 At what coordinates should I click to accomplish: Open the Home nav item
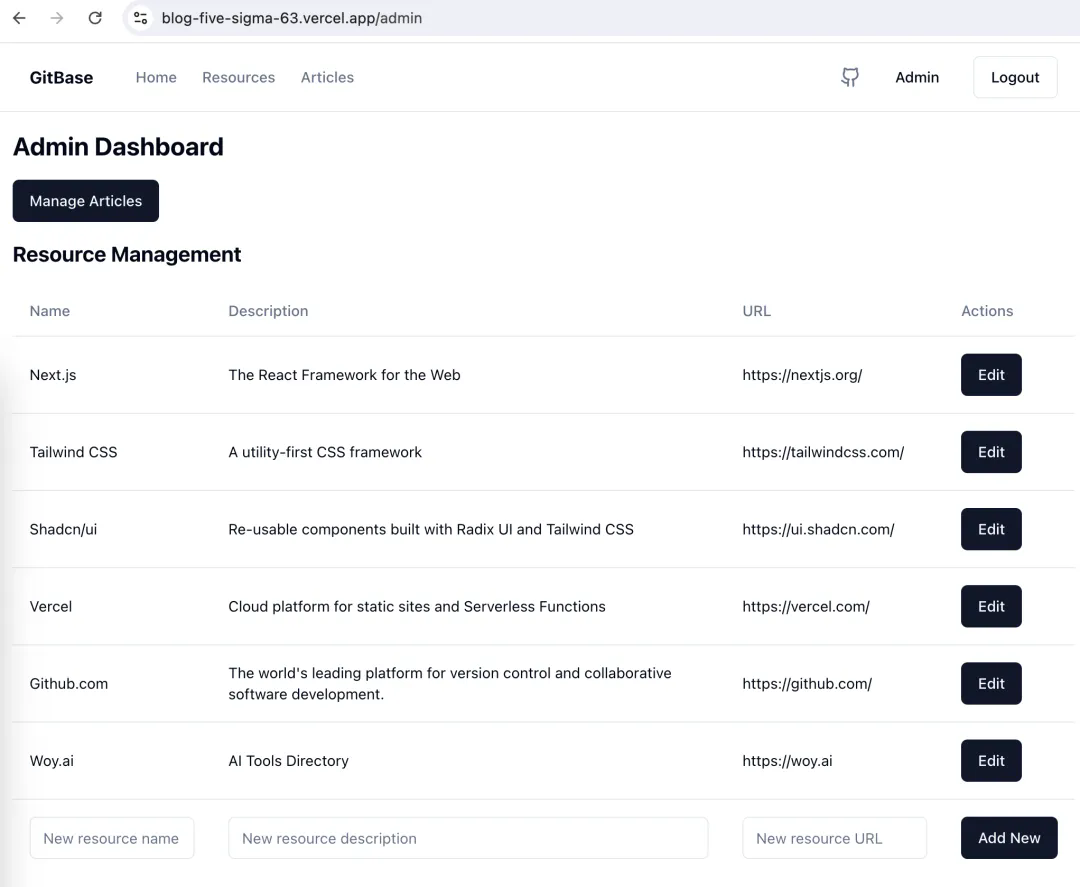click(x=156, y=77)
